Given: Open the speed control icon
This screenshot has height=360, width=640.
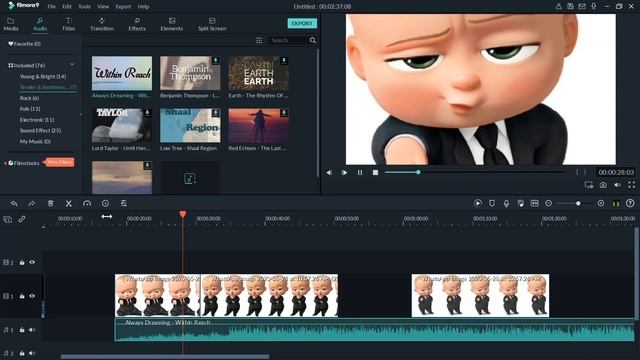Looking at the screenshot, I should click(x=87, y=203).
